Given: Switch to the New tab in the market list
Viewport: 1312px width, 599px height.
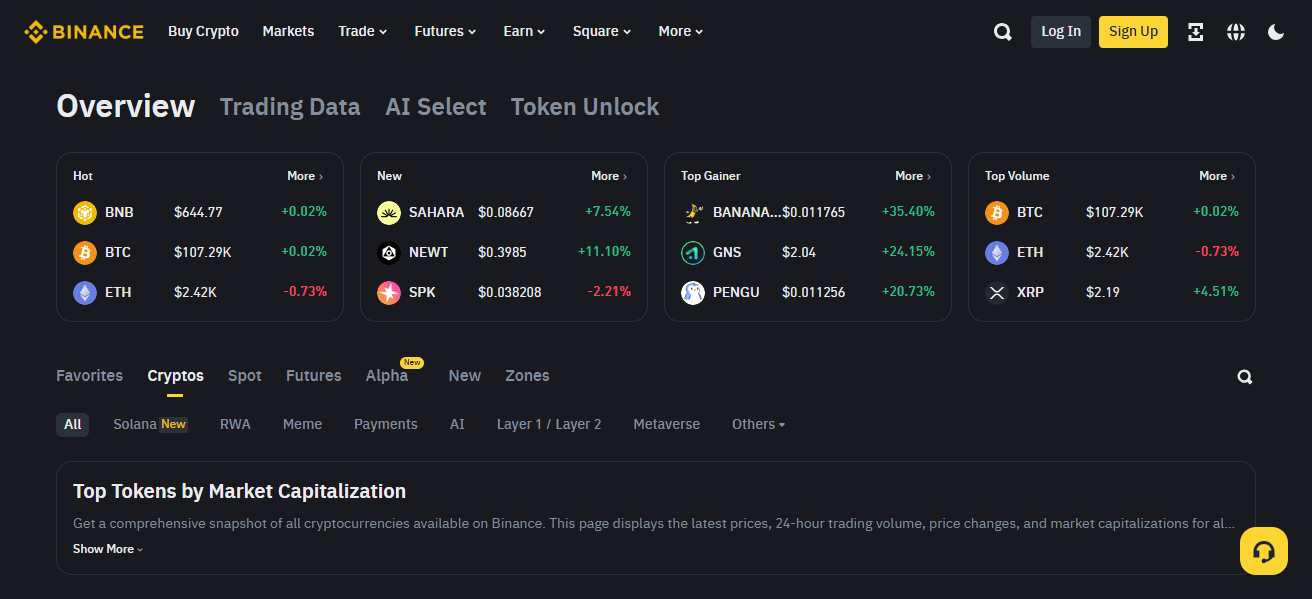Looking at the screenshot, I should click(x=465, y=376).
